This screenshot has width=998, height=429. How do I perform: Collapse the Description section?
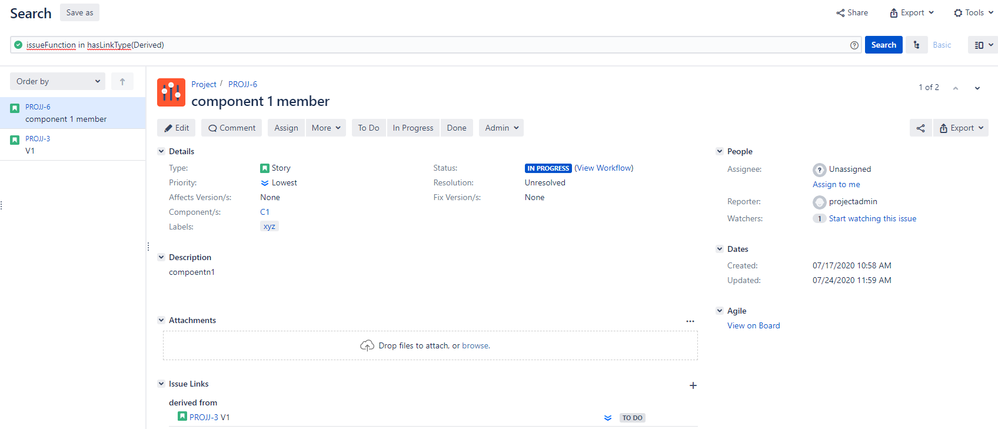[161, 257]
